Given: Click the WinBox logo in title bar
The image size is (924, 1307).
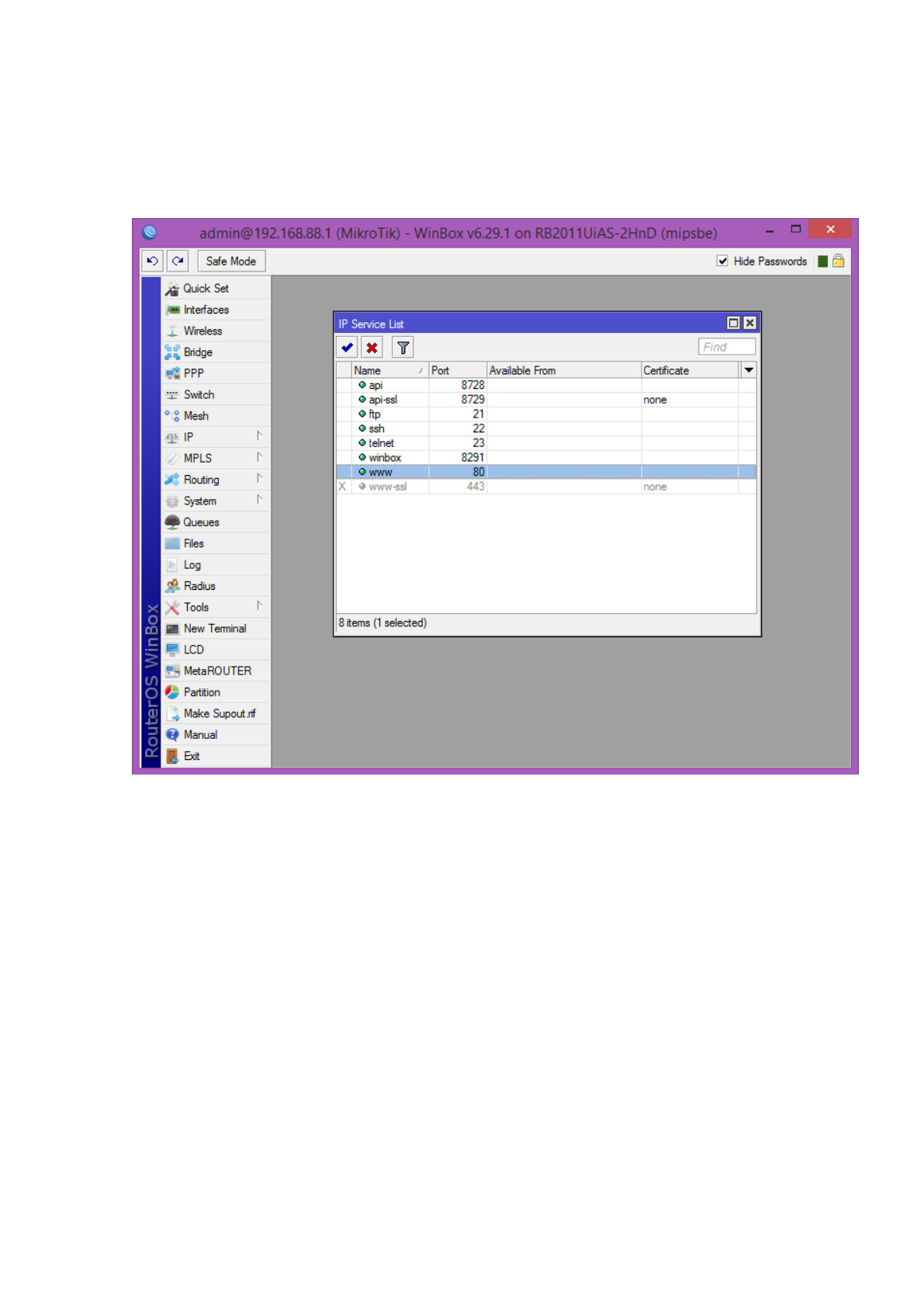Looking at the screenshot, I should [x=150, y=232].
